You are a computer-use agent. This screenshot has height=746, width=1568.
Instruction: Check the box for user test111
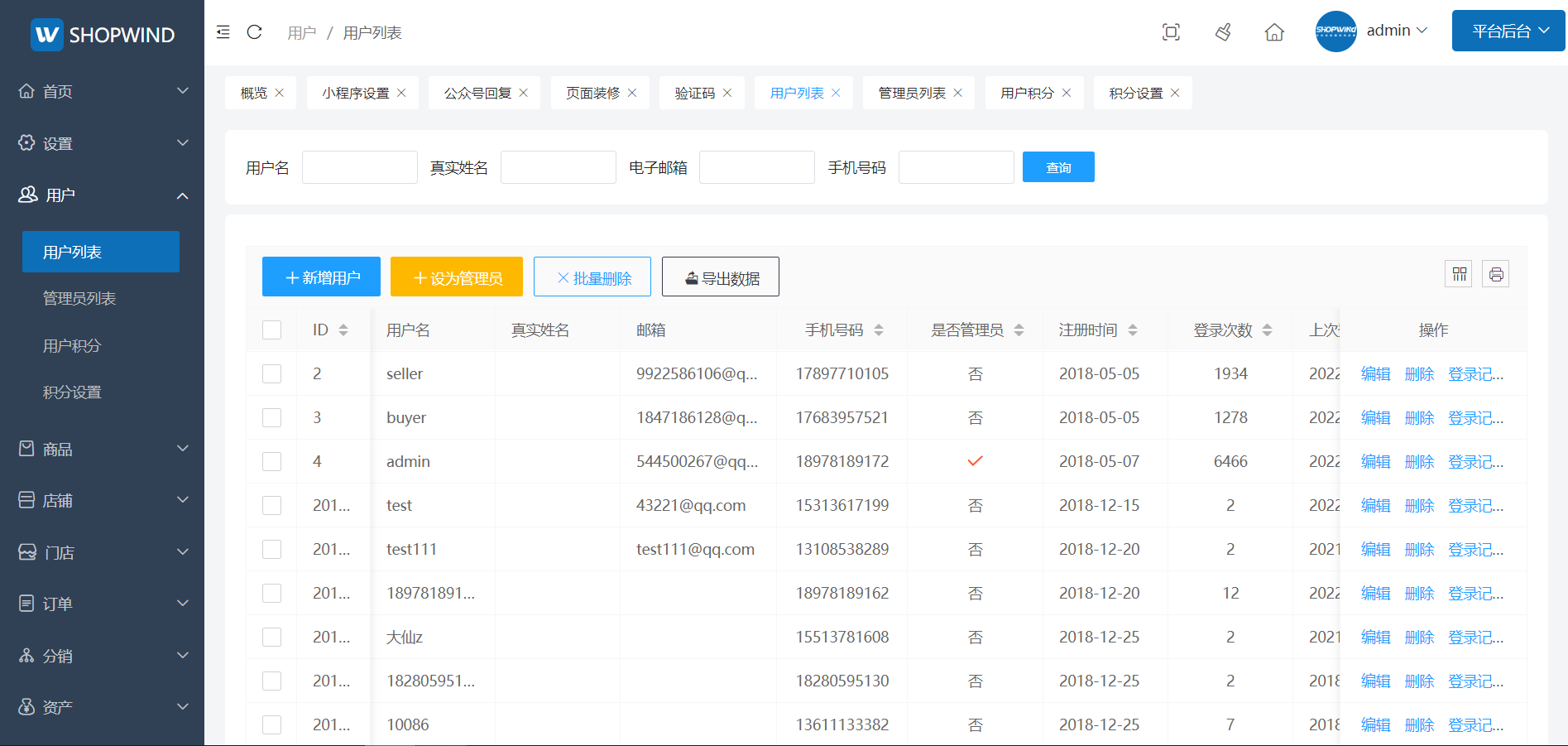(271, 550)
